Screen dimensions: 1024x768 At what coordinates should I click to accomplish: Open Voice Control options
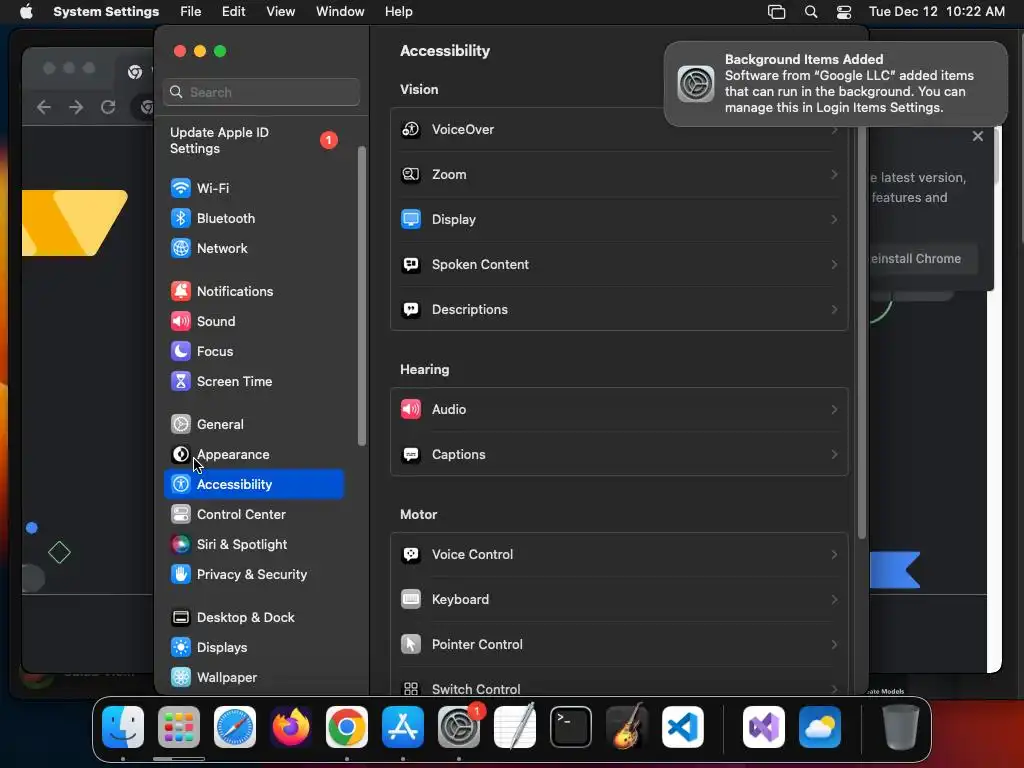coord(619,554)
